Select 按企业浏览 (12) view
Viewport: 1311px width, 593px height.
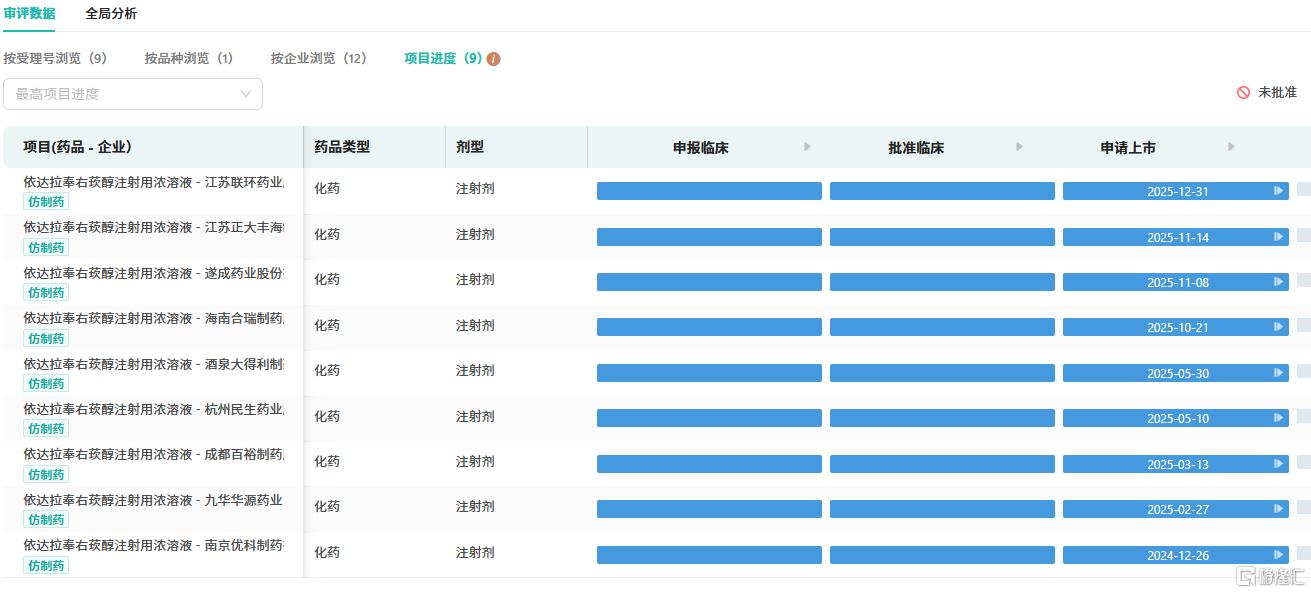click(x=319, y=58)
